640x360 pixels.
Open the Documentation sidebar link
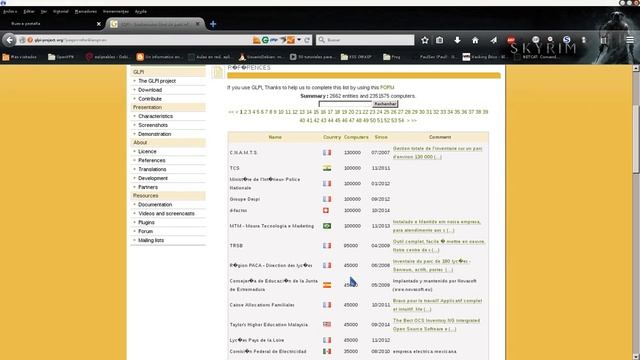155,204
